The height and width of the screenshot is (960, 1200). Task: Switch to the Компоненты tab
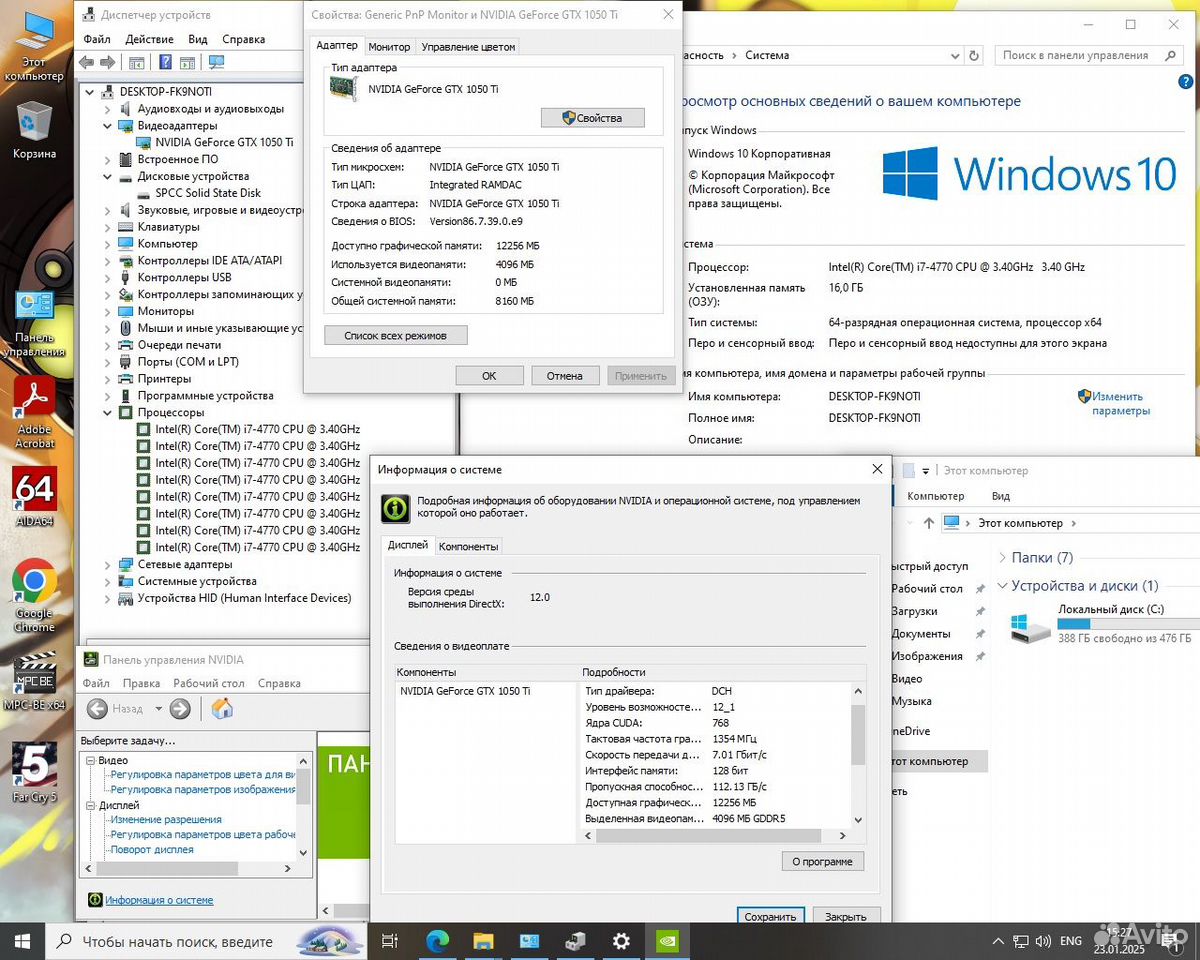(x=468, y=546)
